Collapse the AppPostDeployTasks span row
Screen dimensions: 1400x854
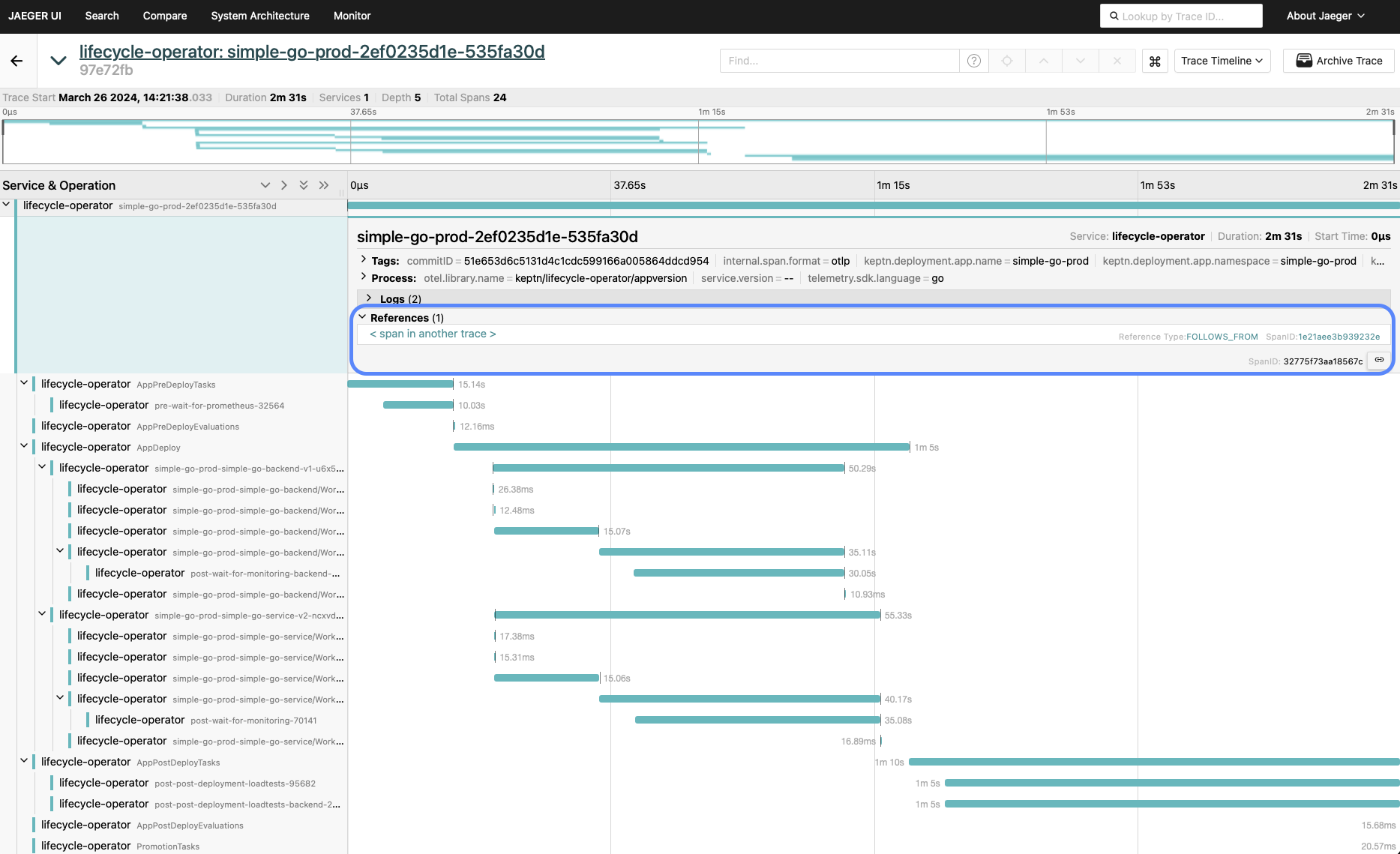(24, 762)
